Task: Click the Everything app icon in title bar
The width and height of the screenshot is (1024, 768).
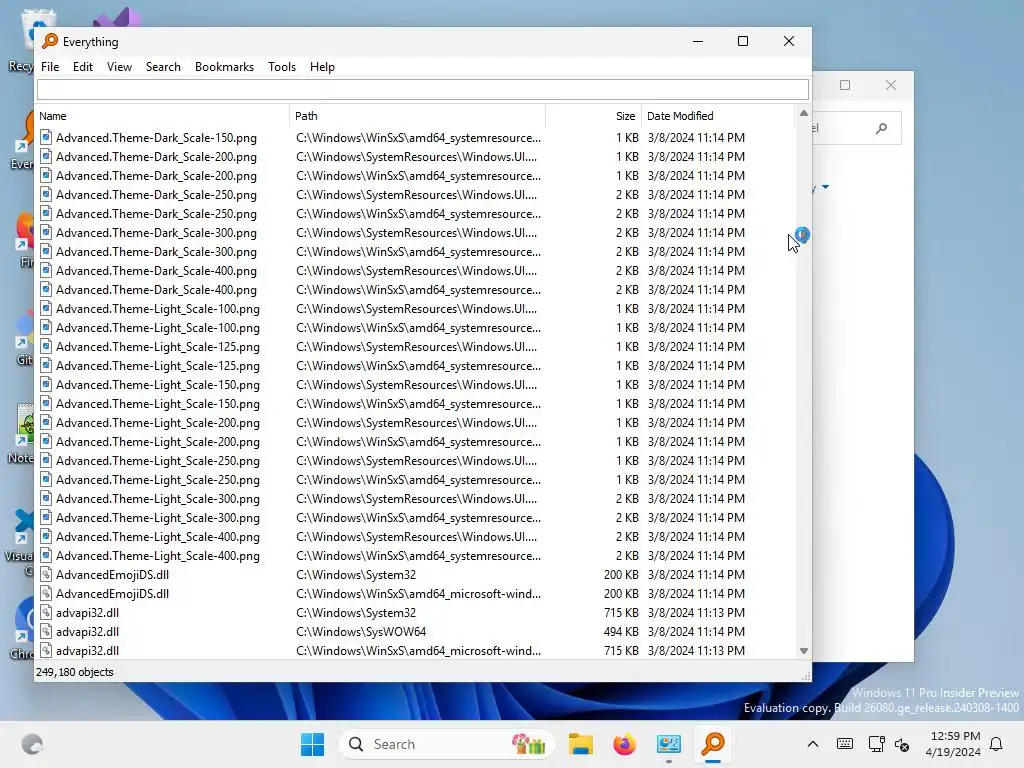Action: click(50, 41)
